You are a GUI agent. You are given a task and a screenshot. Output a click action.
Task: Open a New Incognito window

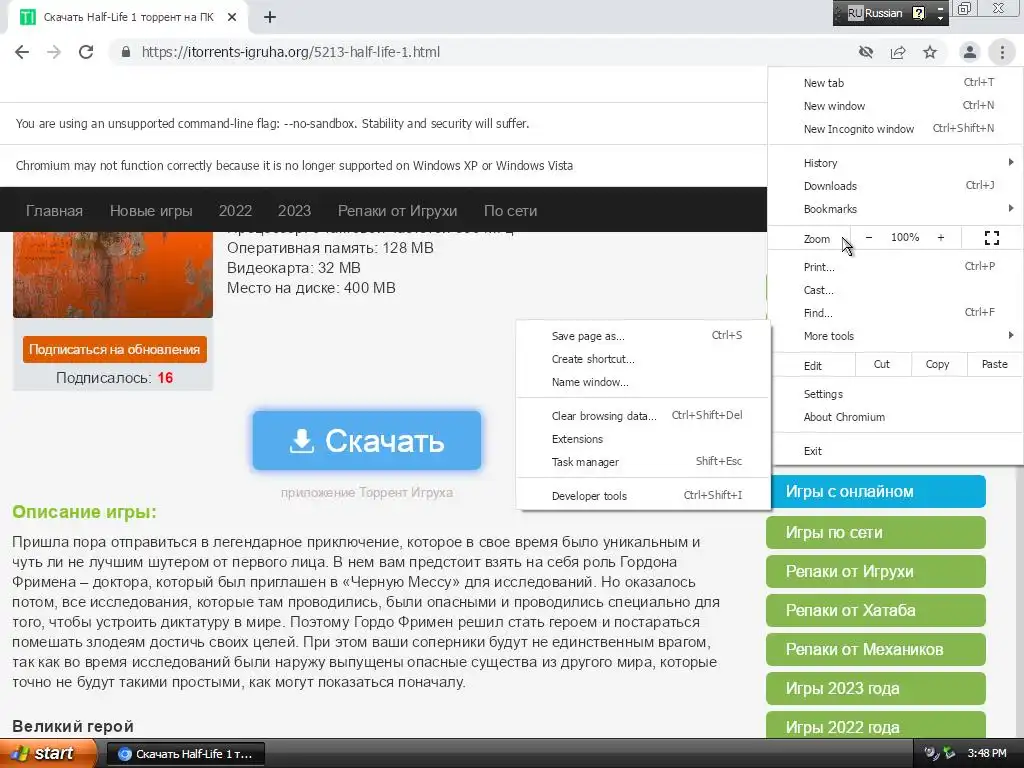click(x=895, y=129)
